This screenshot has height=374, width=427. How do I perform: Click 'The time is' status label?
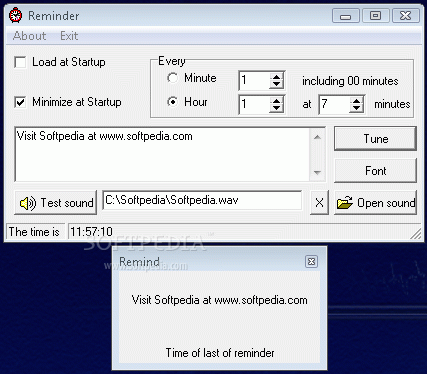pyautogui.click(x=34, y=232)
